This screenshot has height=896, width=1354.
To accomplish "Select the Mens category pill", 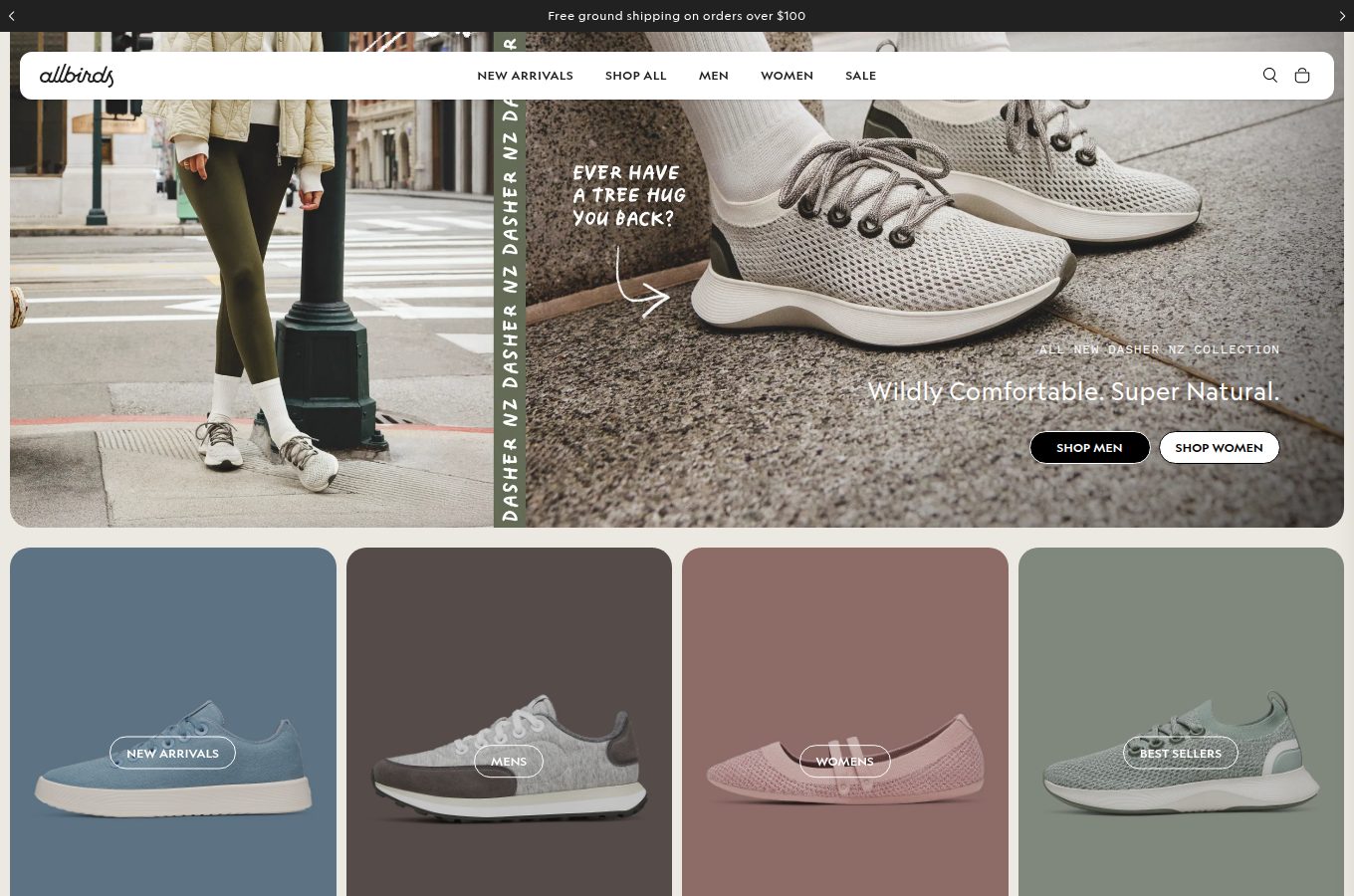I will click(509, 761).
